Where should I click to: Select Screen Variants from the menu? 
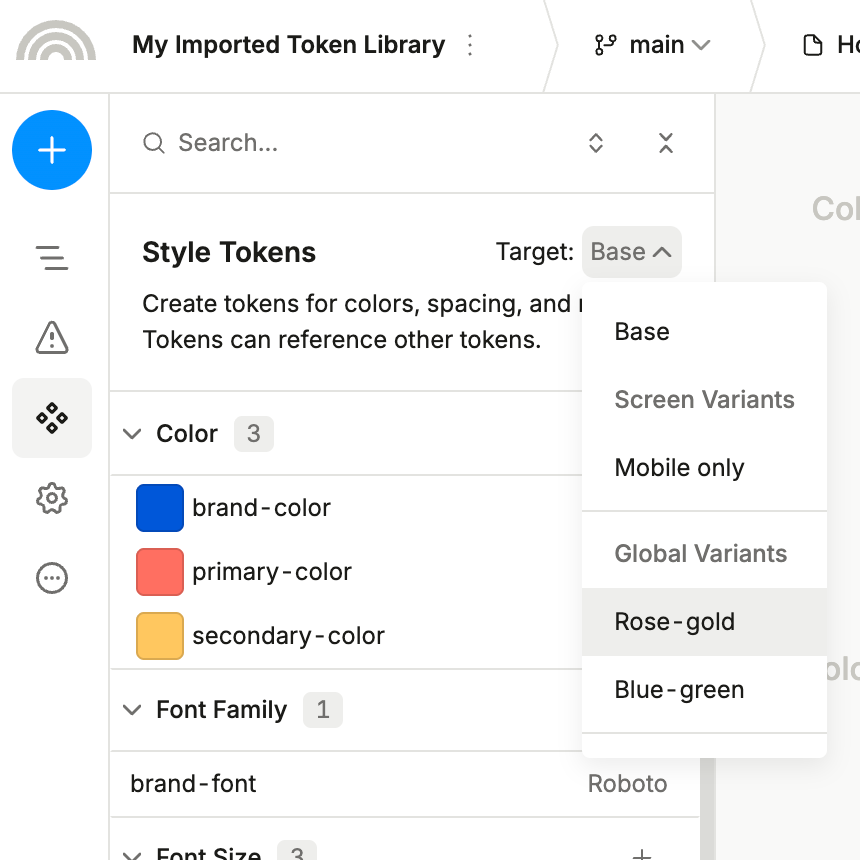click(x=704, y=399)
